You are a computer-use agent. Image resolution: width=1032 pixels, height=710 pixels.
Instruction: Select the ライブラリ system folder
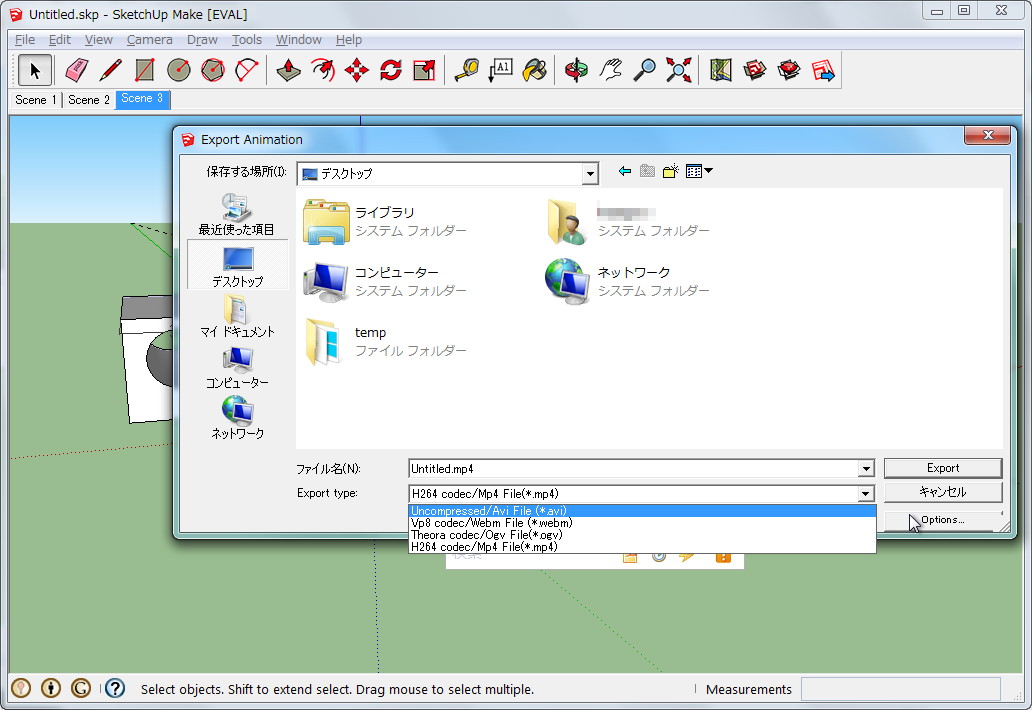(385, 222)
